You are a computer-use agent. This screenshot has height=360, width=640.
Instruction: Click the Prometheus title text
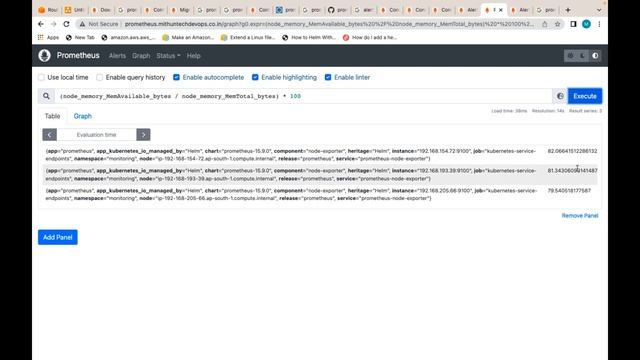click(x=78, y=56)
